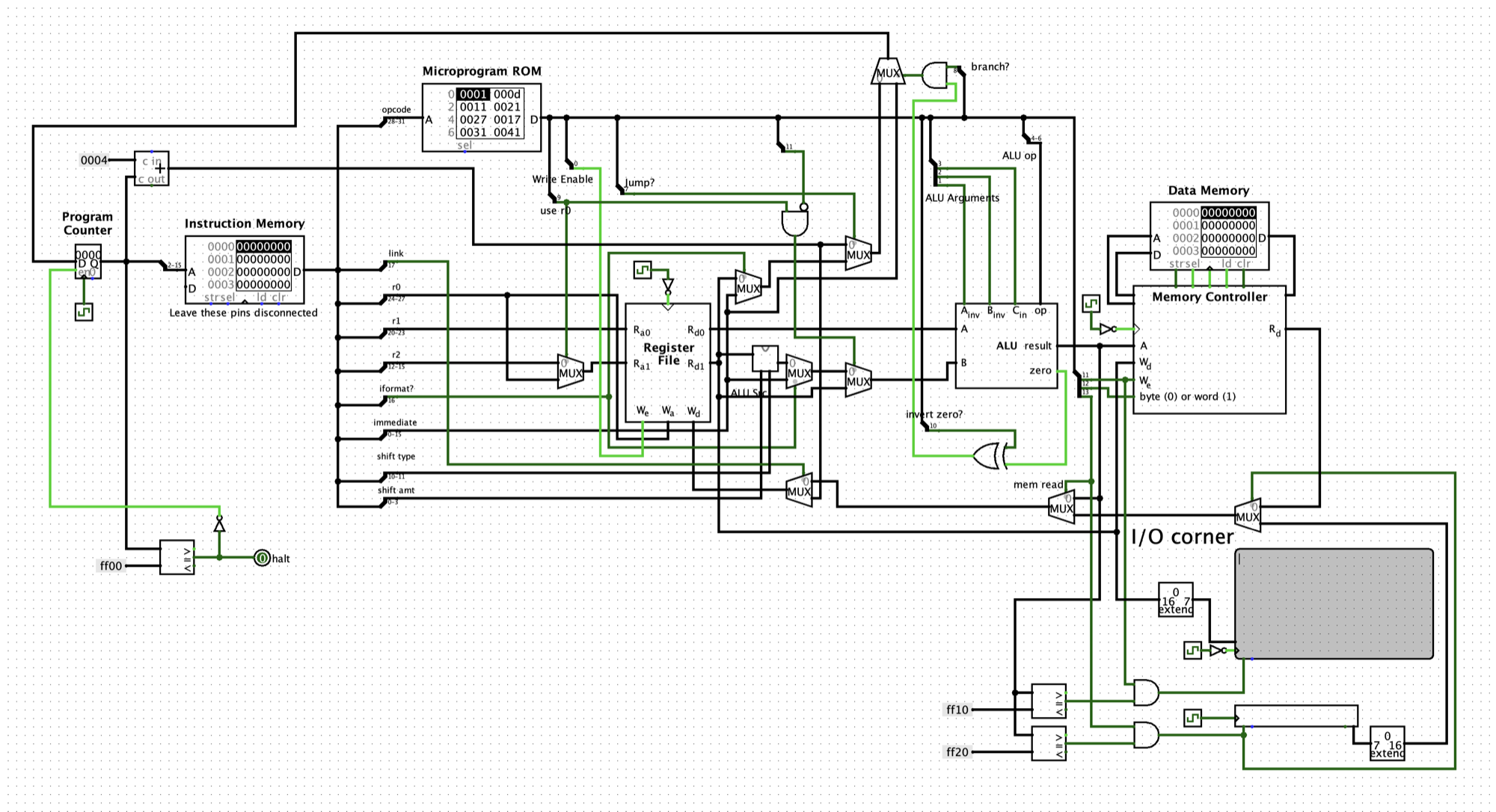Screen dimensions: 1496x812
Task: Click cell 0027 in Microprogram ROM
Action: coord(473,120)
